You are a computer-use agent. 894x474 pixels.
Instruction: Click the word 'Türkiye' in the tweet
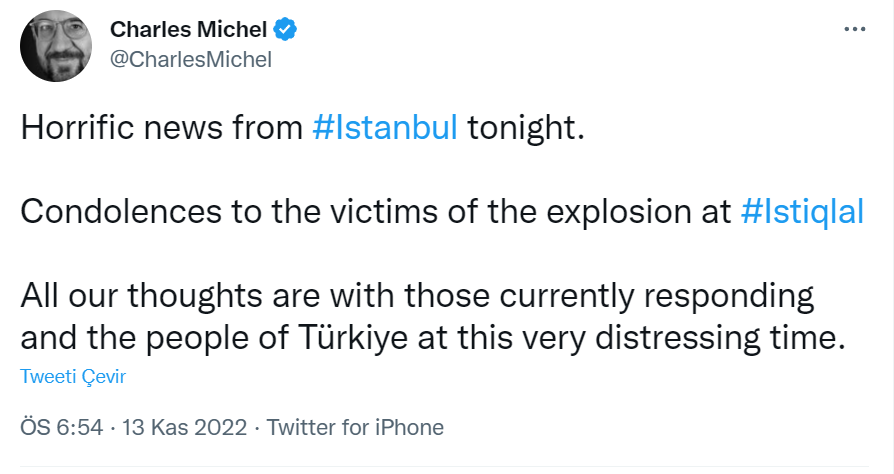click(353, 338)
